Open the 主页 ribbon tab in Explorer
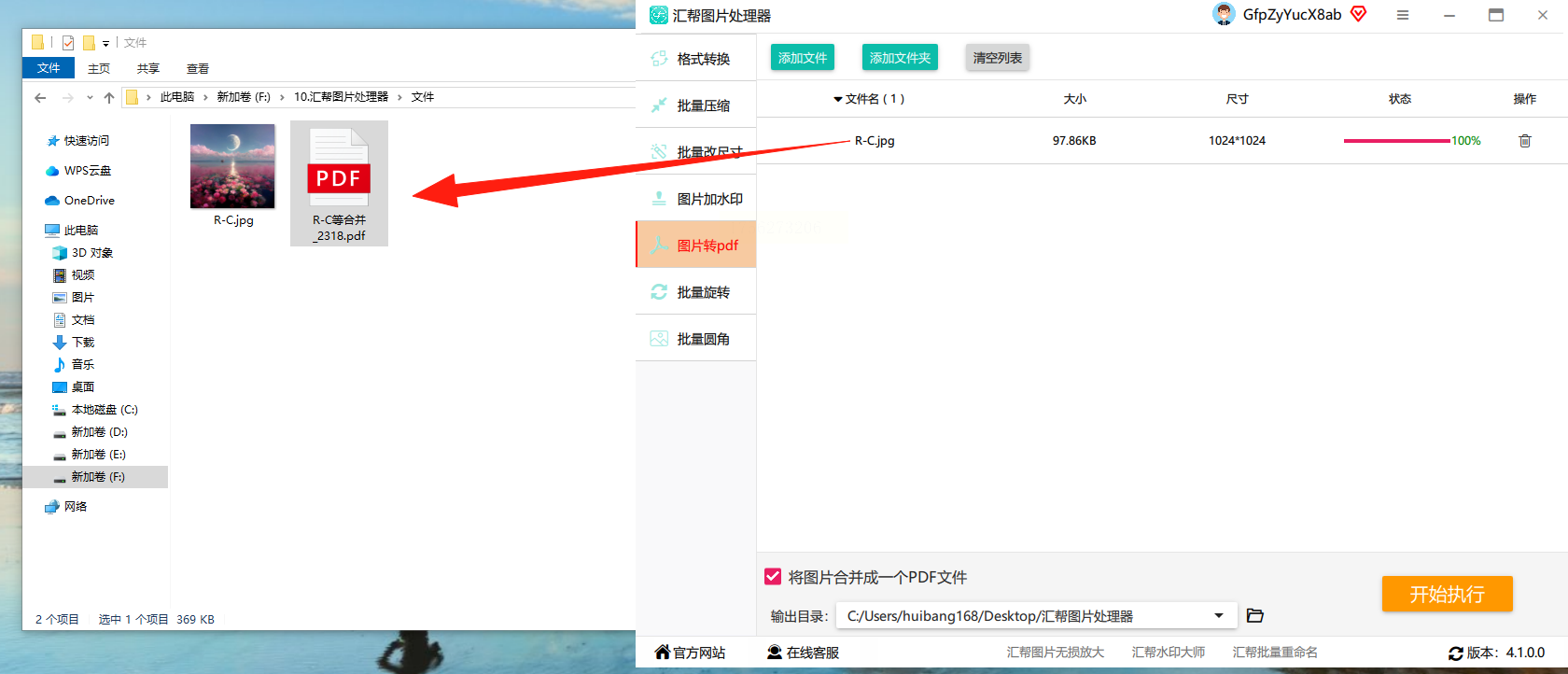 pyautogui.click(x=99, y=69)
